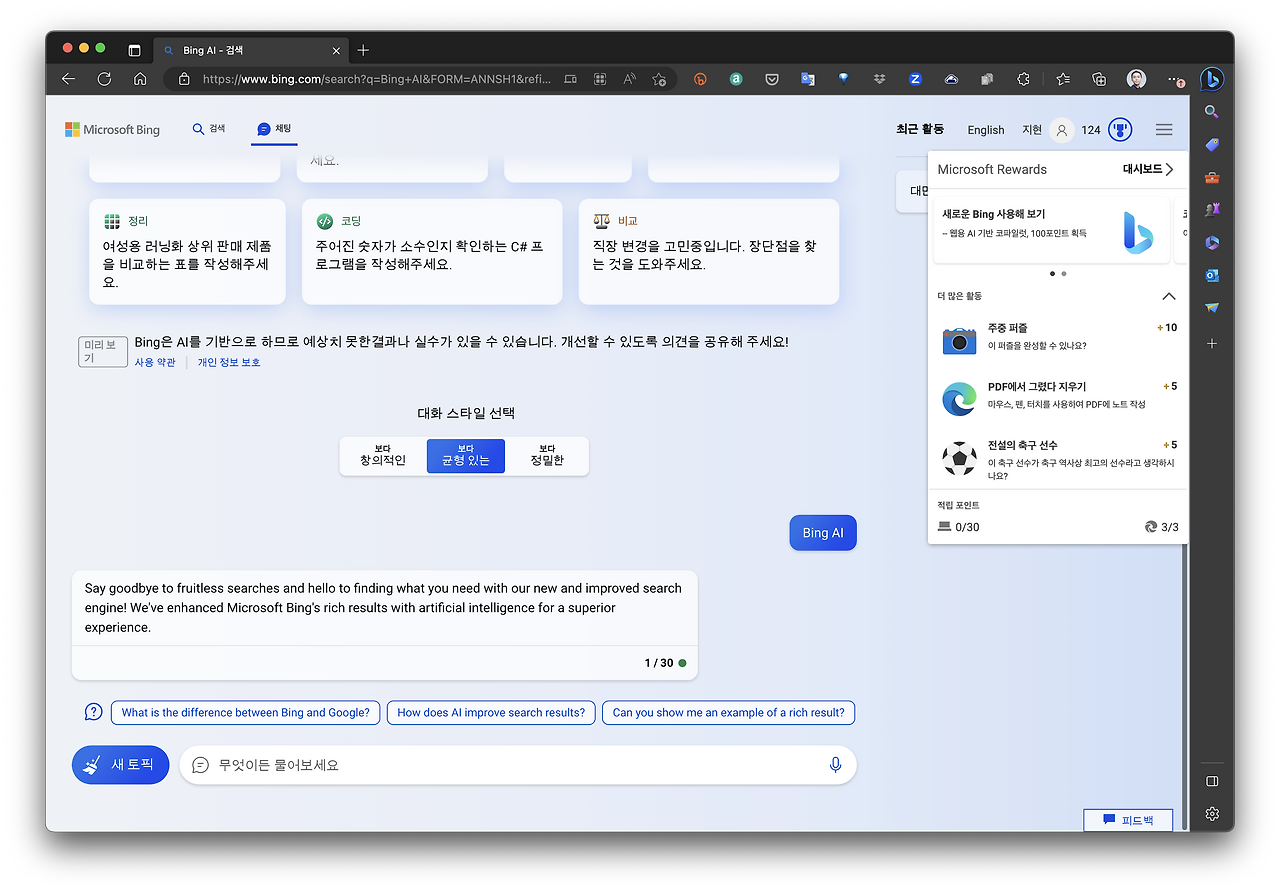Image resolution: width=1280 pixels, height=892 pixels.
Task: Click the sidebar Search magnifier icon
Action: tap(1212, 112)
